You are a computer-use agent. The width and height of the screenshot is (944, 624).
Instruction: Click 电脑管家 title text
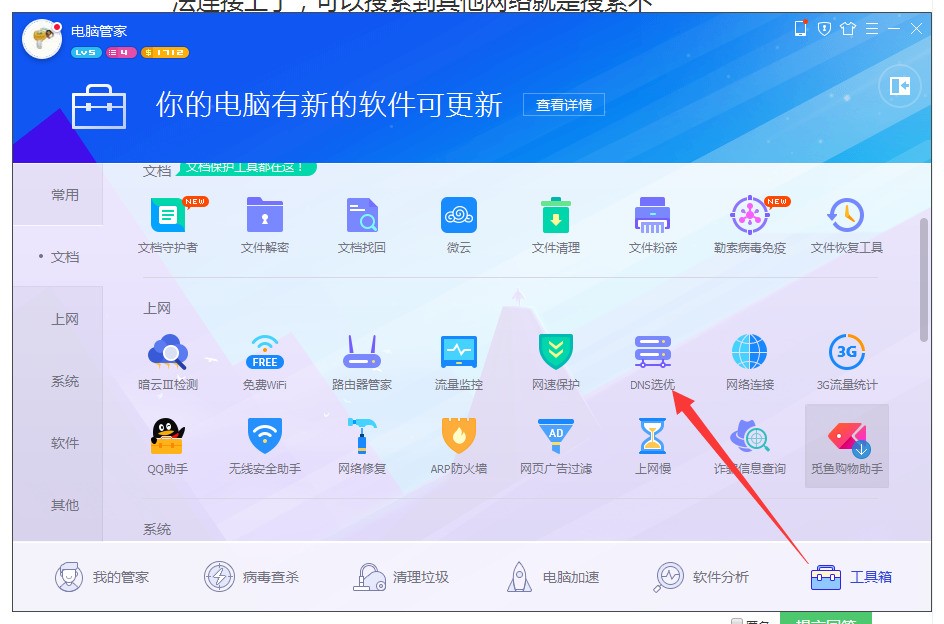[x=99, y=31]
